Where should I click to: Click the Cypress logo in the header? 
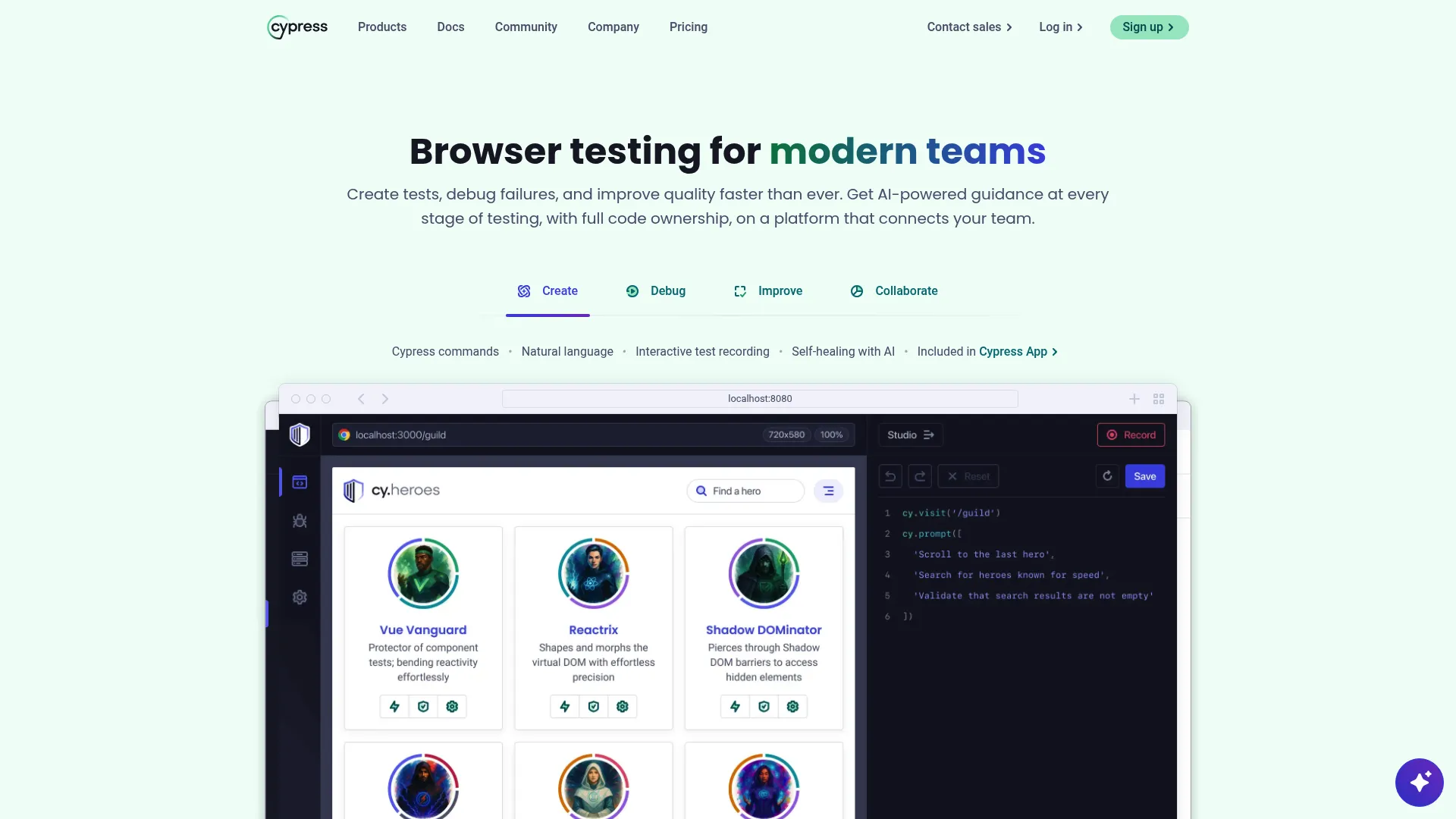297,27
